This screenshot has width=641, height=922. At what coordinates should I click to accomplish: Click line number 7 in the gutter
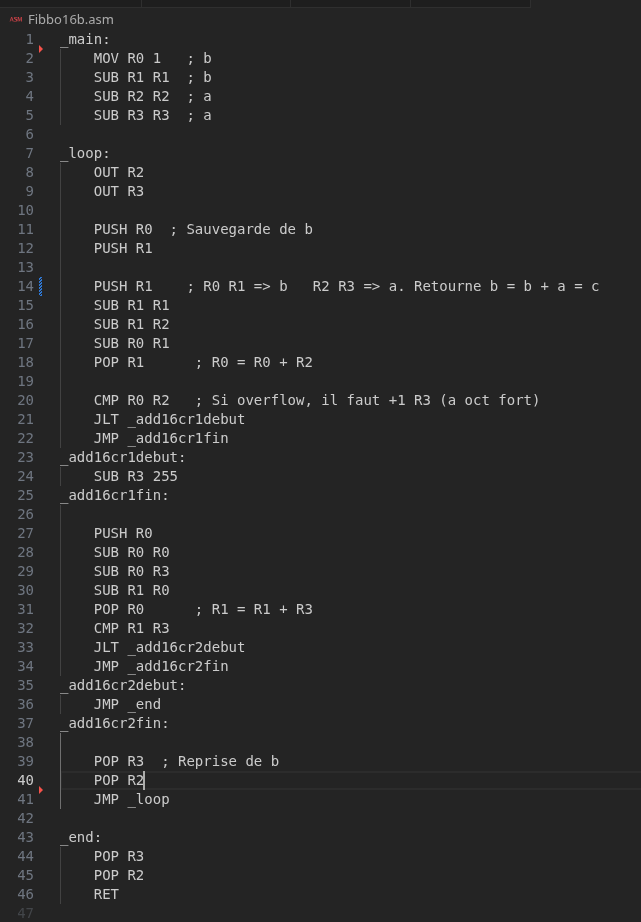[x=29, y=153]
